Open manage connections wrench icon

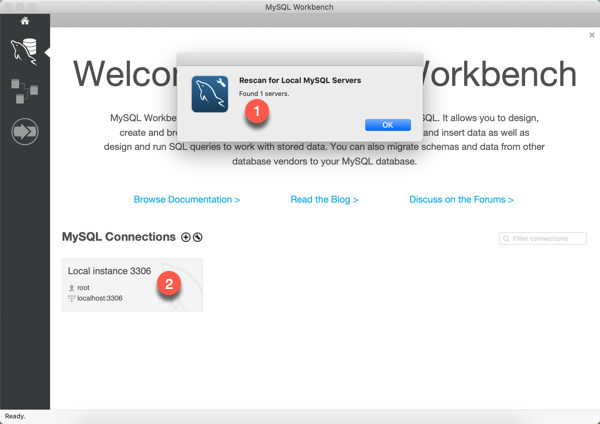pyautogui.click(x=197, y=237)
